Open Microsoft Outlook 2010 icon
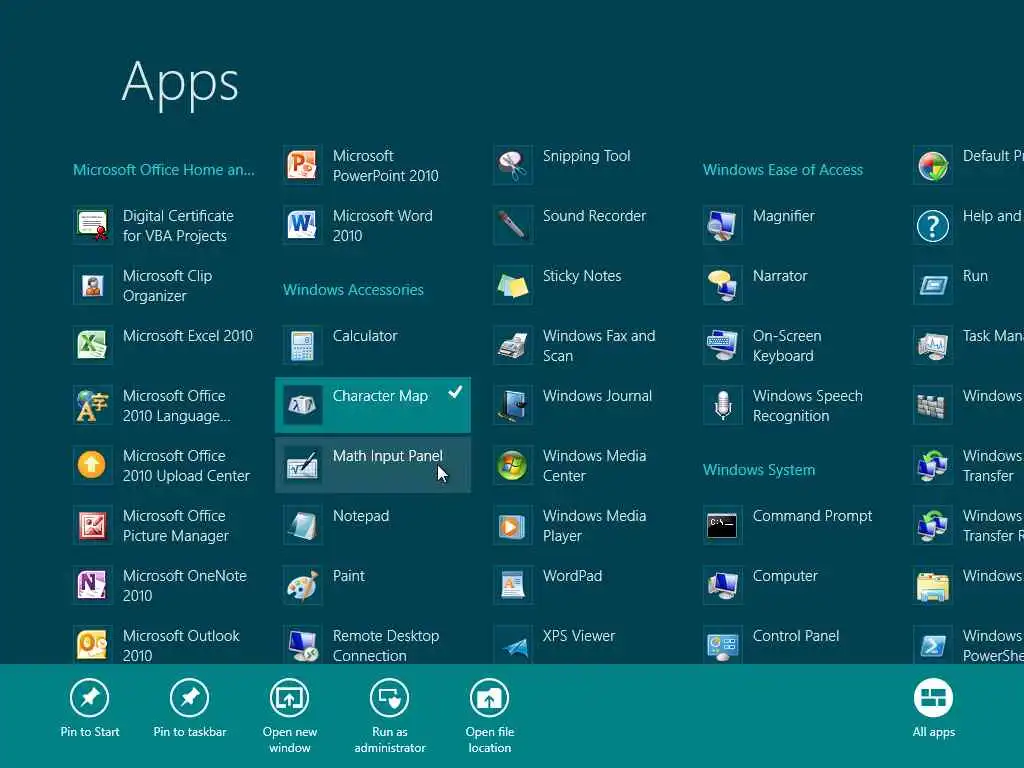The height and width of the screenshot is (768, 1024). (x=92, y=645)
